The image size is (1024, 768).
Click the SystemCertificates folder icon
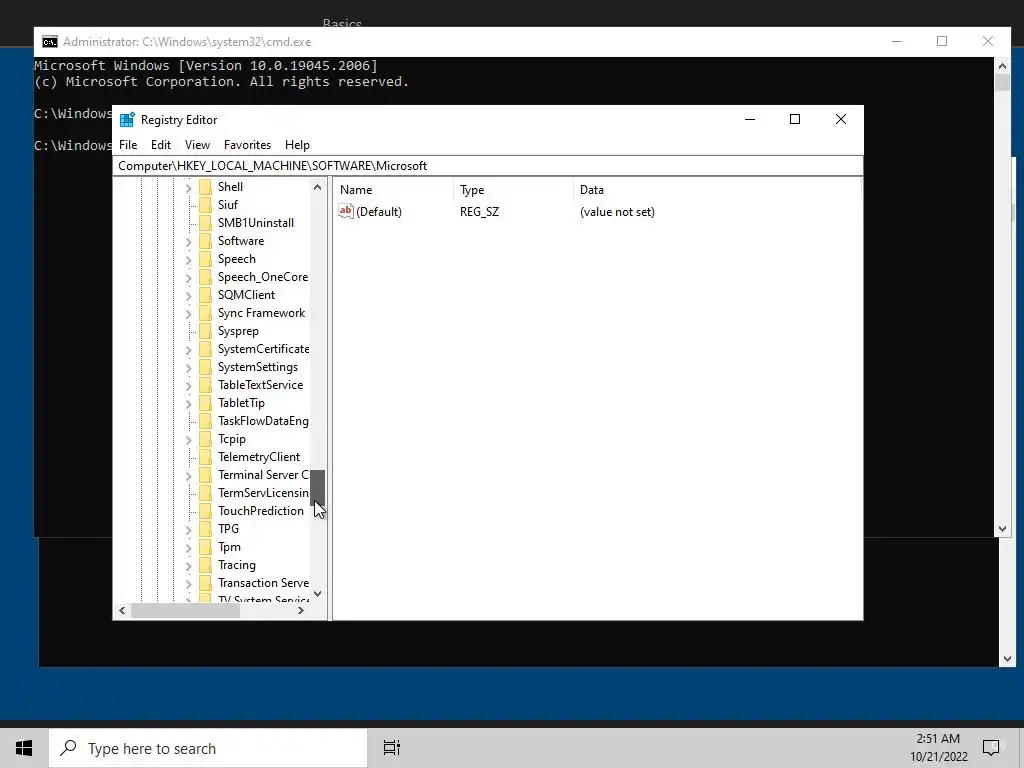tap(205, 349)
